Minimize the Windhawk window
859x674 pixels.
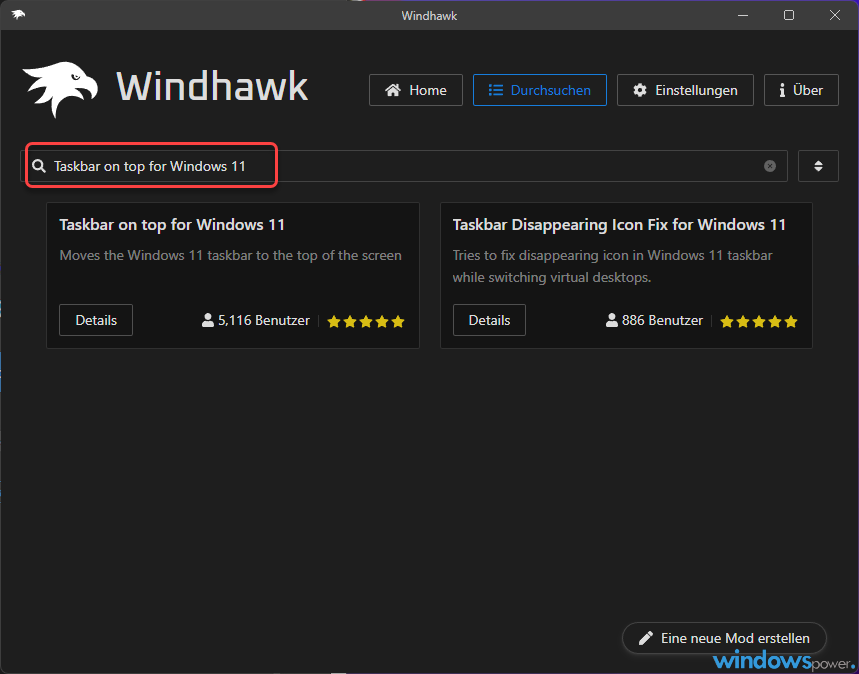click(x=743, y=15)
